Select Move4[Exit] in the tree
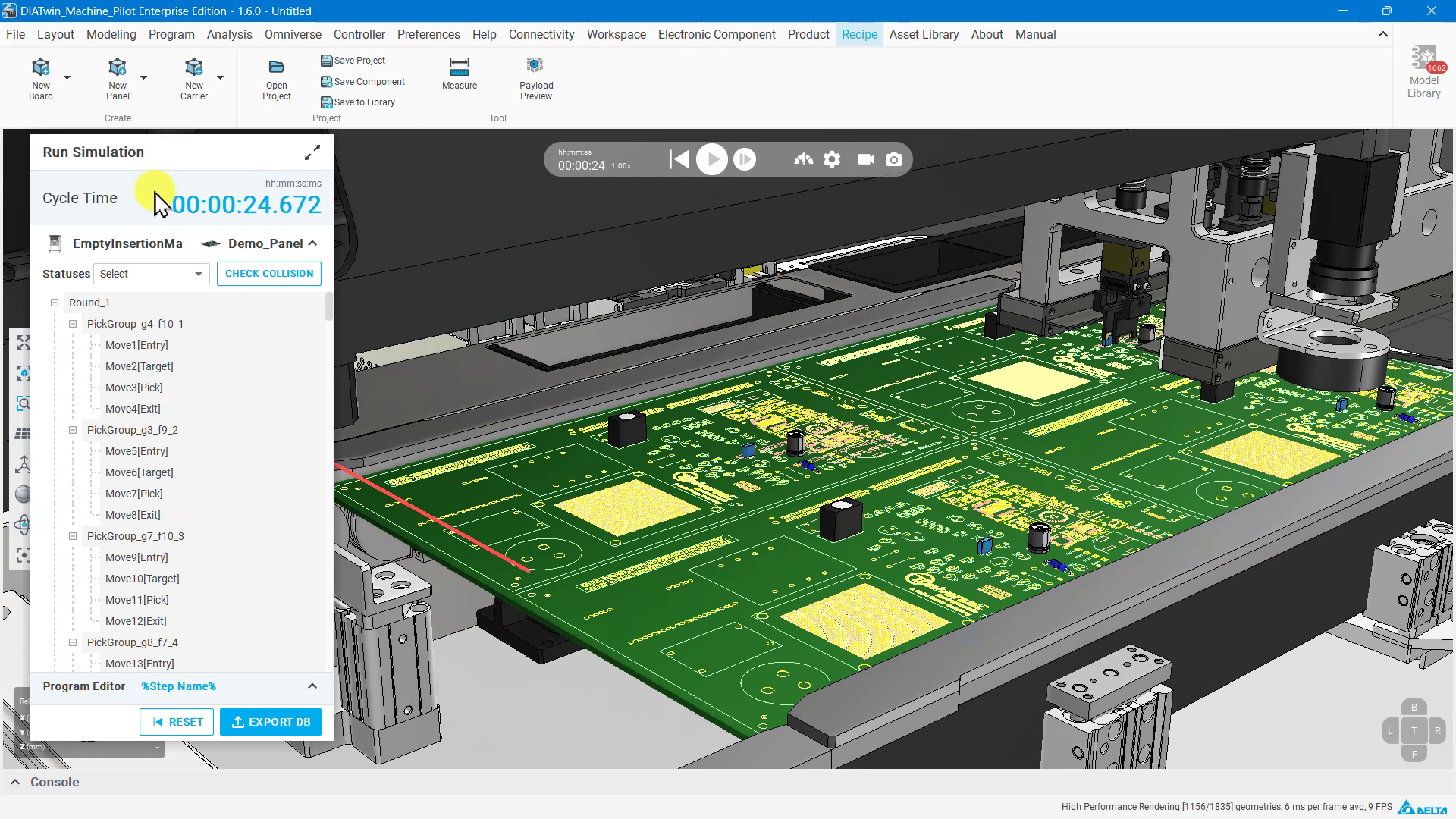This screenshot has width=1456, height=819. (x=133, y=409)
